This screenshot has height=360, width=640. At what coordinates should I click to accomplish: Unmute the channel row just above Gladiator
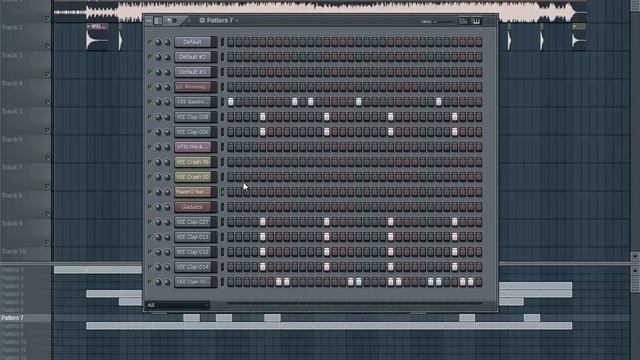pyautogui.click(x=149, y=192)
